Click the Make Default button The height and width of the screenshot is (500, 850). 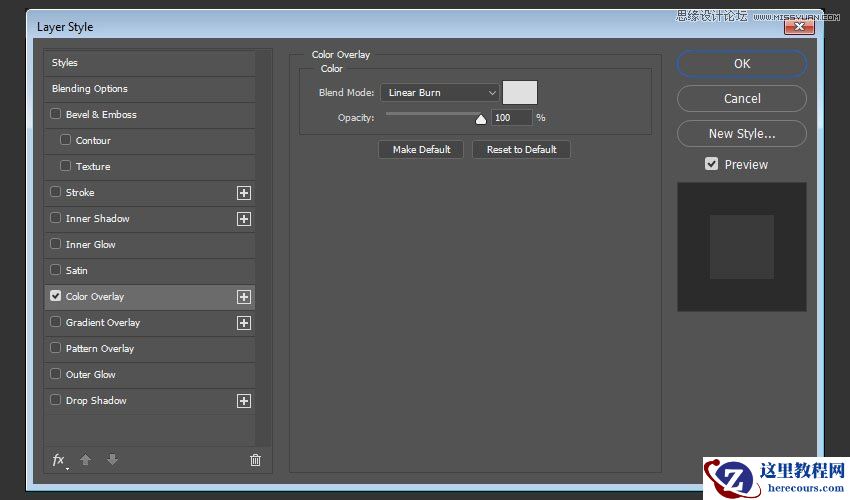coord(421,150)
